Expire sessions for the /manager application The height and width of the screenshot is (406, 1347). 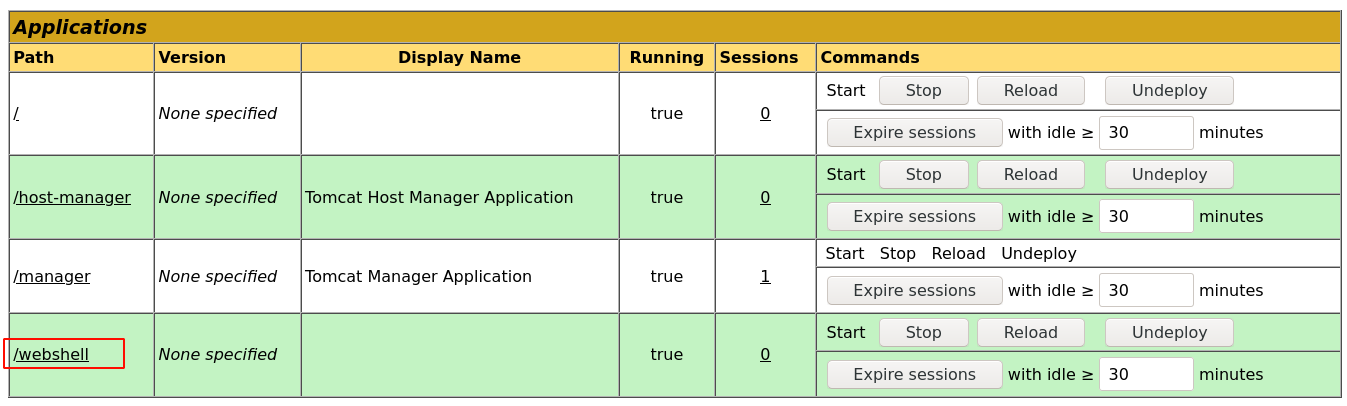914,290
